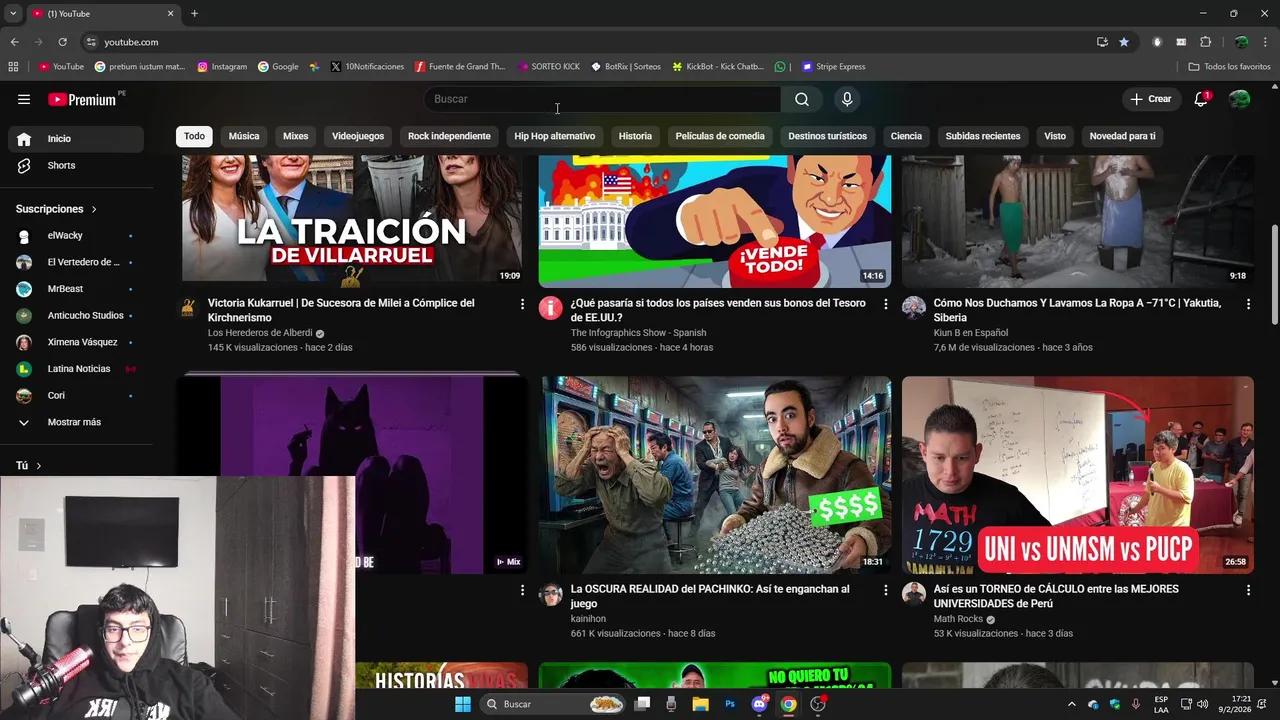Viewport: 1280px width, 720px height.
Task: Open Discord from the taskbar
Action: 759,704
